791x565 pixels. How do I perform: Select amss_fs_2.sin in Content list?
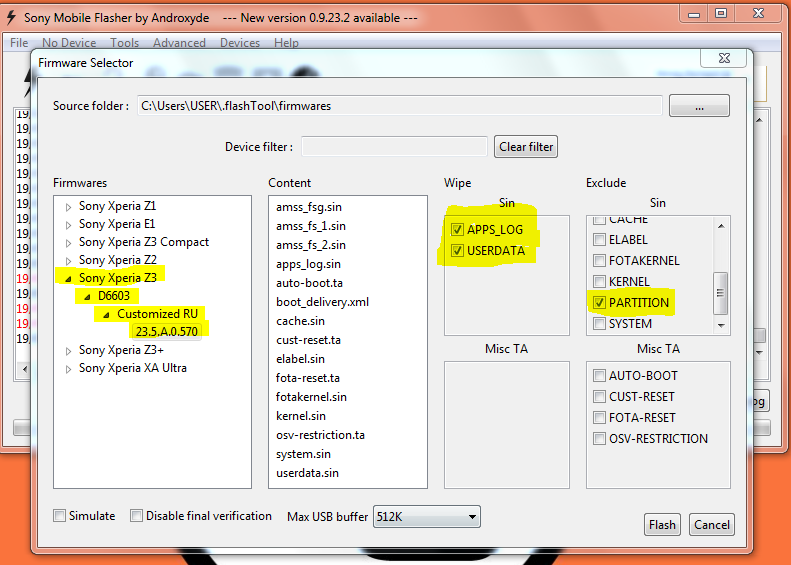[311, 245]
